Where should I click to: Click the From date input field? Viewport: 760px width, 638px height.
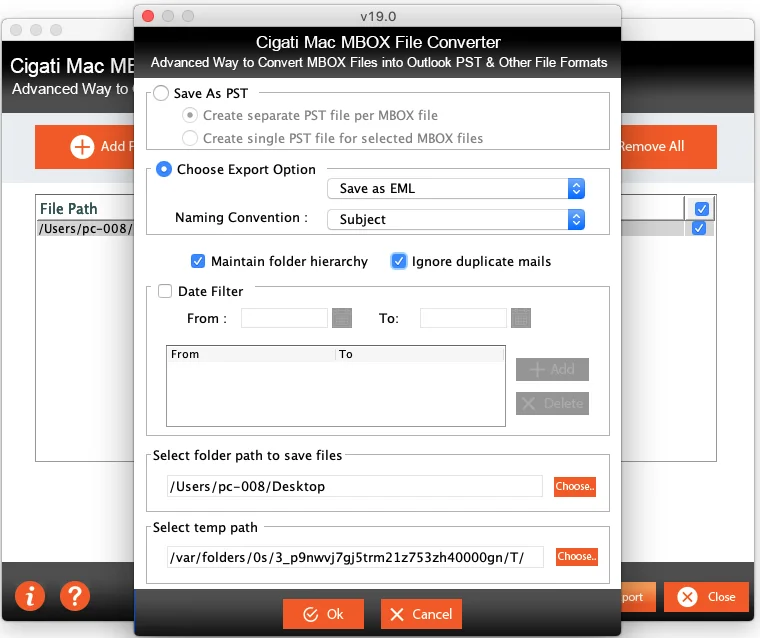pyautogui.click(x=285, y=318)
